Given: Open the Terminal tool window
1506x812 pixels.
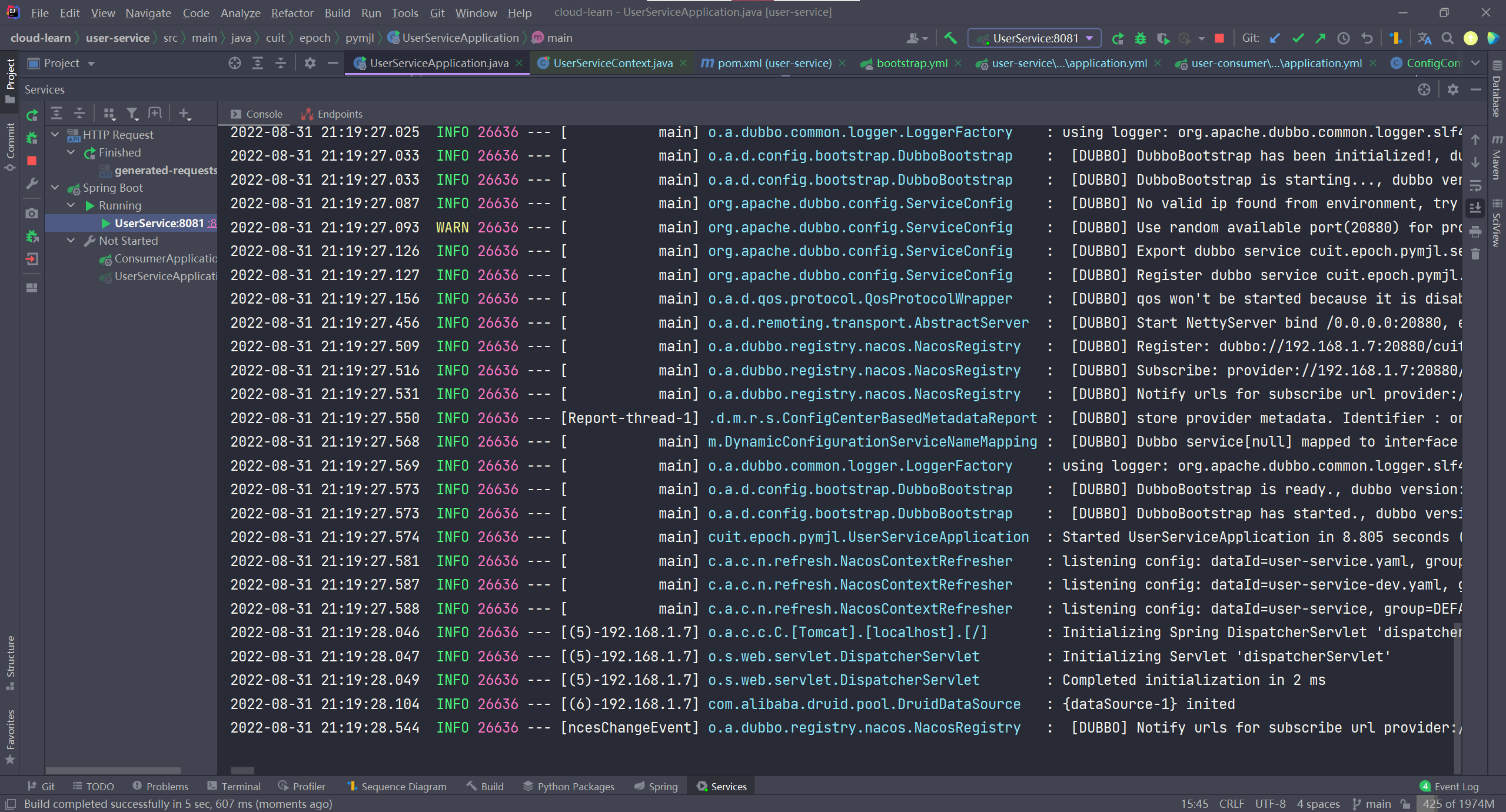Looking at the screenshot, I should 234,786.
